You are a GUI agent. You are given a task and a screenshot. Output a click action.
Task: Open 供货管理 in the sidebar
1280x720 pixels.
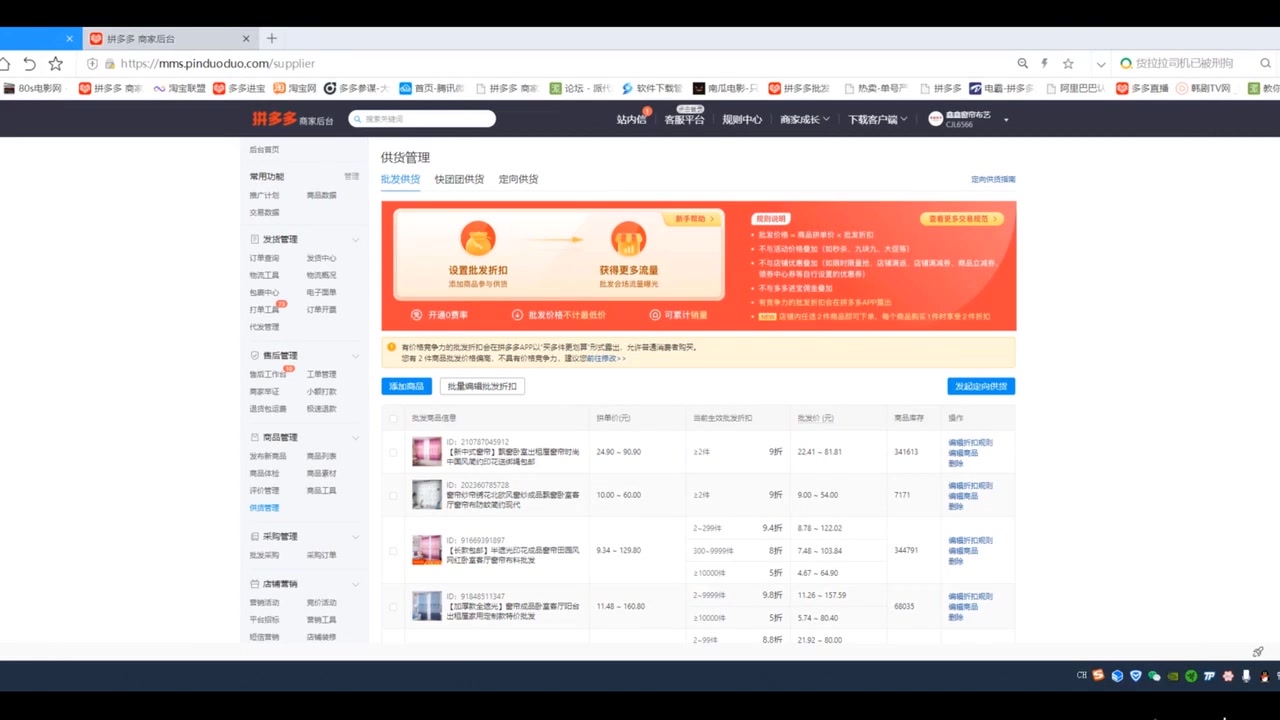[x=265, y=508]
